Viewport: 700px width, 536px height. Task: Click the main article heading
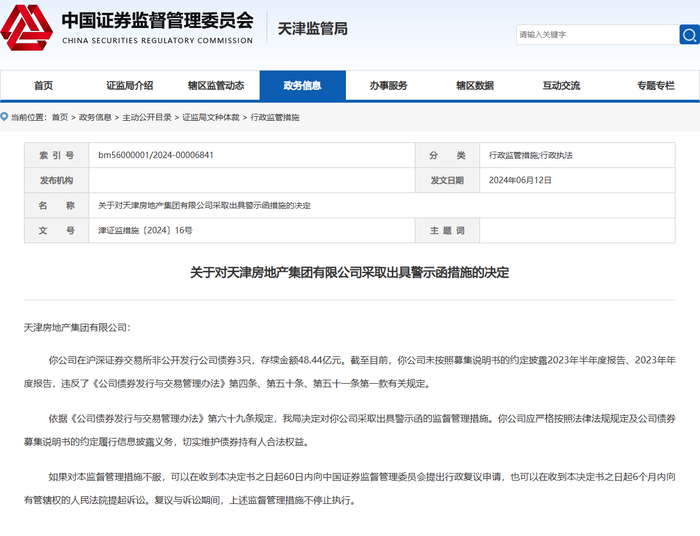(350, 272)
